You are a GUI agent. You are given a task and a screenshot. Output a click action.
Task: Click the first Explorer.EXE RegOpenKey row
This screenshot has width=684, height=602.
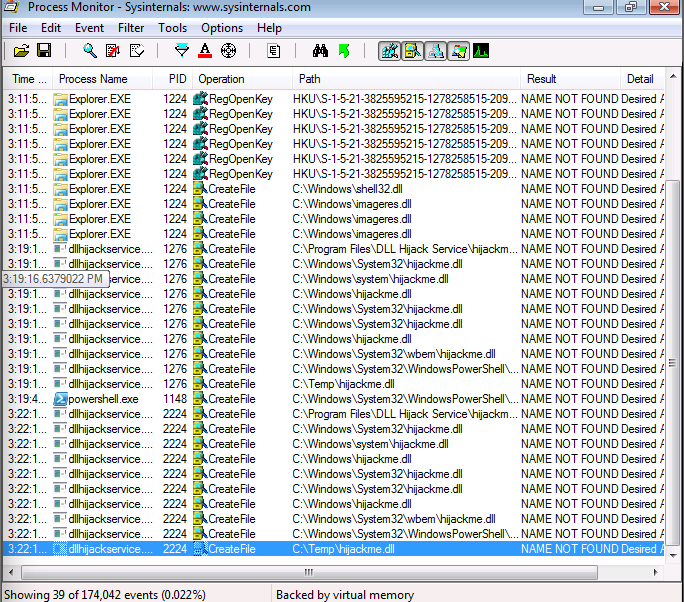click(334, 99)
